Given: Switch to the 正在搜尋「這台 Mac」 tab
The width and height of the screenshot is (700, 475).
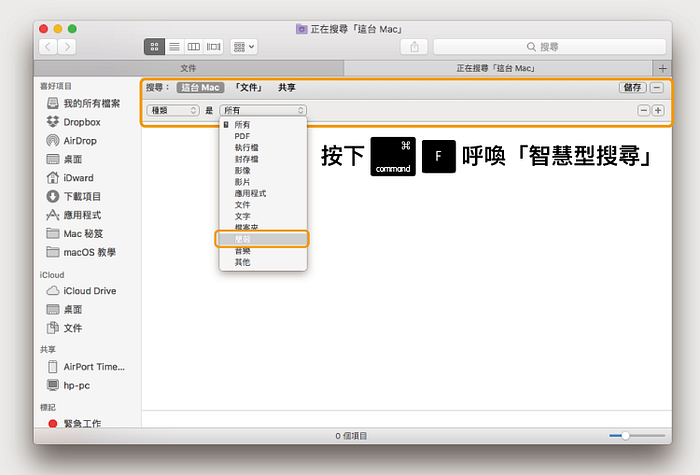Looking at the screenshot, I should point(498,68).
